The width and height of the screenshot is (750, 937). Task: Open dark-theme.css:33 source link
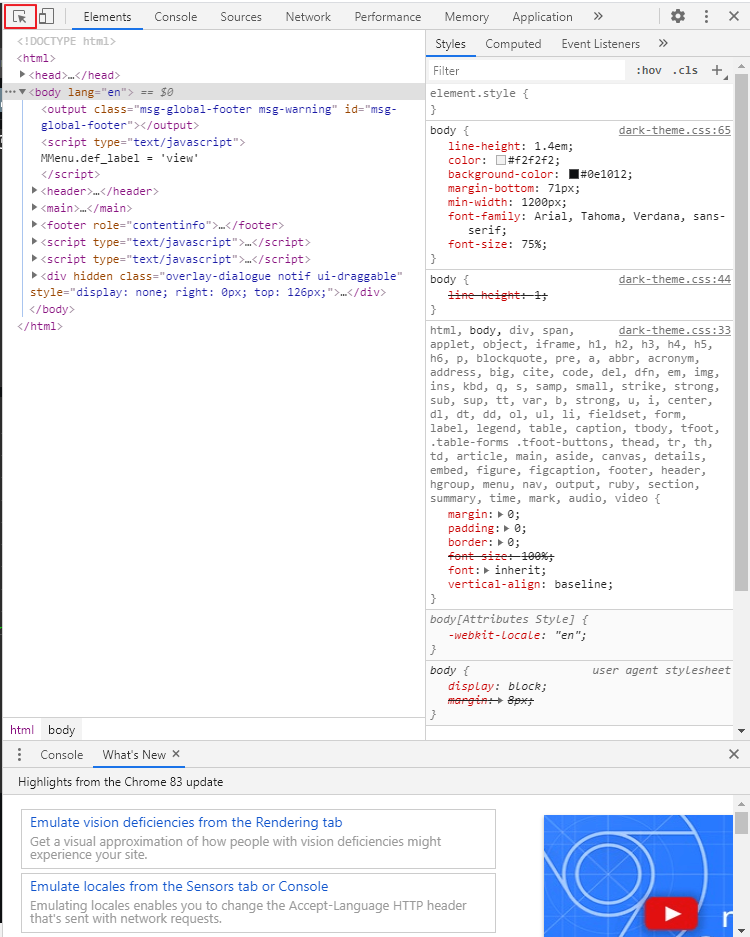tap(674, 330)
